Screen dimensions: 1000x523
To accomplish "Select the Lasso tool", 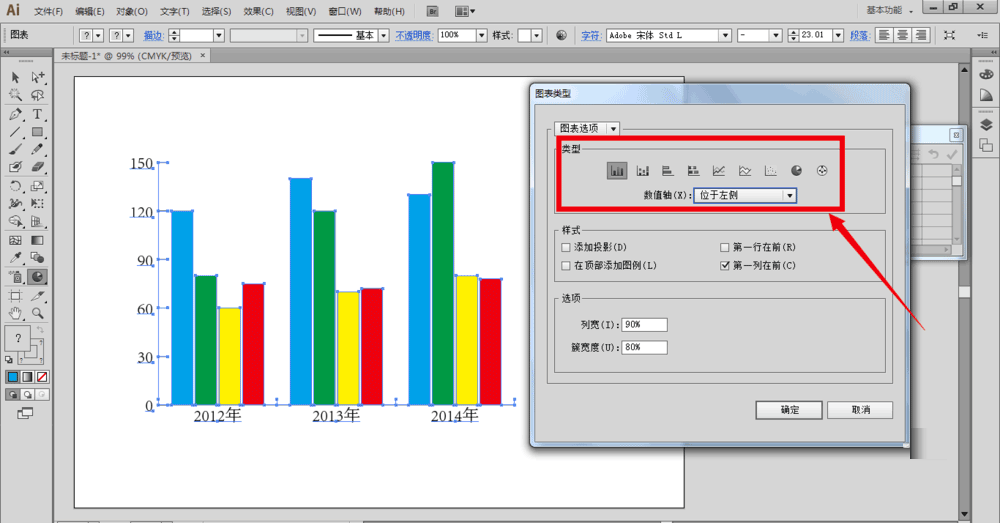I will pos(38,95).
